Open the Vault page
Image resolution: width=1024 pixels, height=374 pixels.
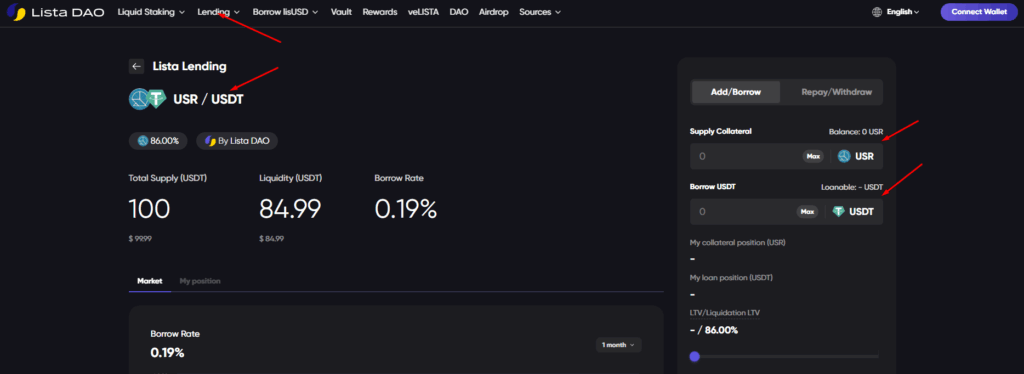341,12
